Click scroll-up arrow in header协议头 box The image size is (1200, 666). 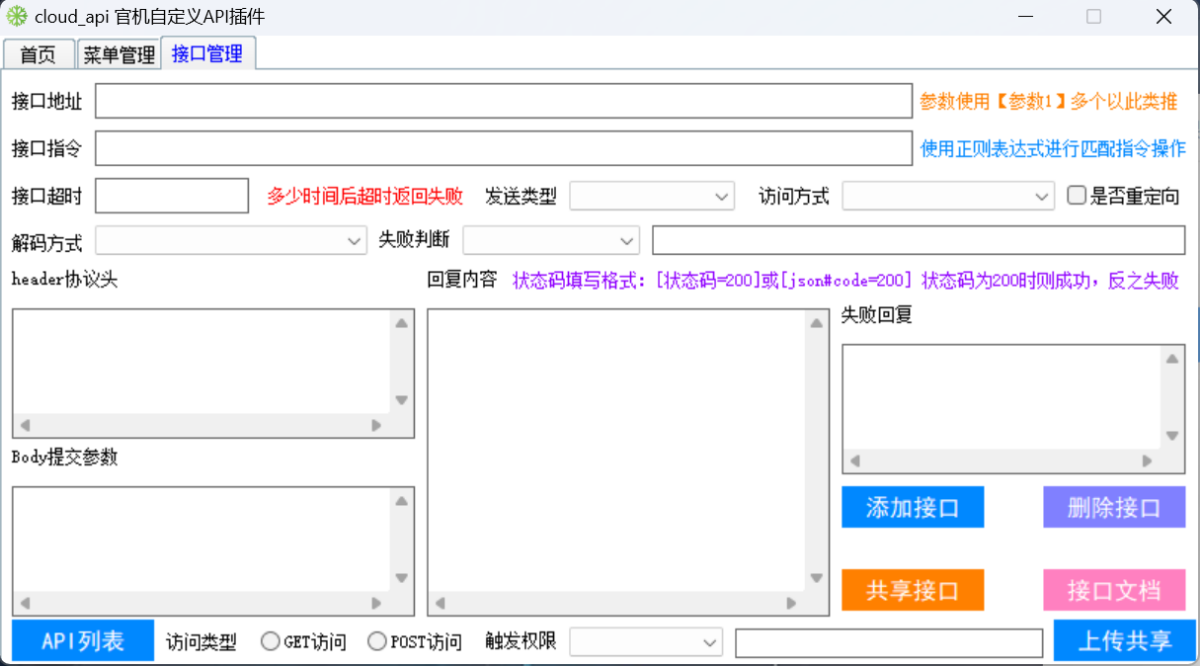pos(401,323)
